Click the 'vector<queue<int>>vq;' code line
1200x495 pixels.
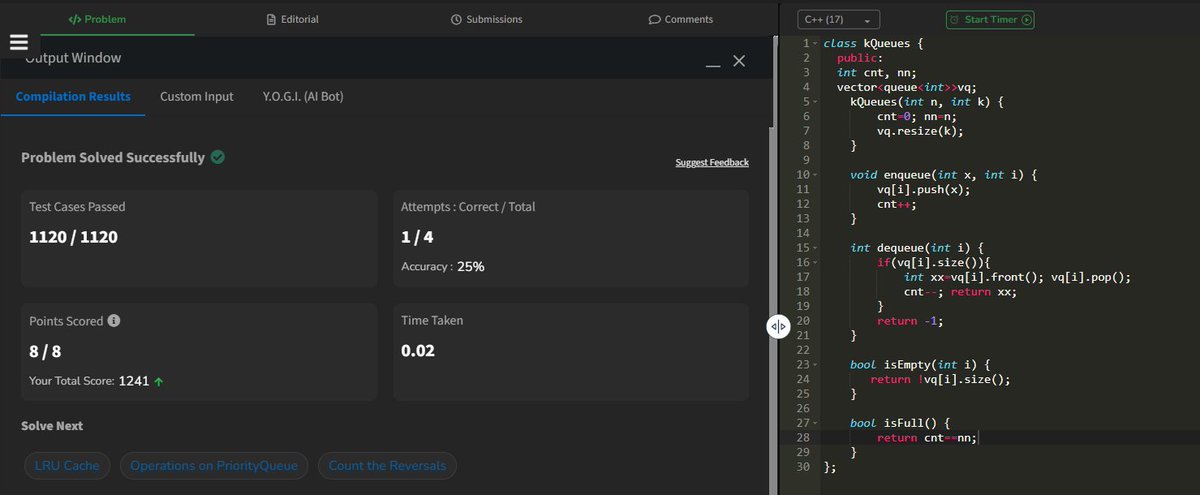pos(906,88)
